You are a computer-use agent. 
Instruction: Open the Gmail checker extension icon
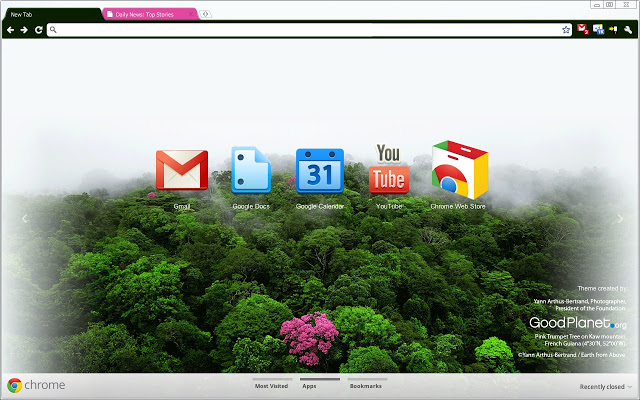582,29
